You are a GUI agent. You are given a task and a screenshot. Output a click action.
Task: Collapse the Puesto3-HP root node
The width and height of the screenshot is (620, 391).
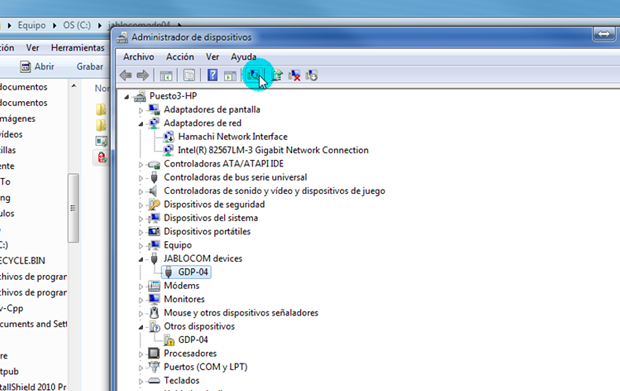pyautogui.click(x=127, y=97)
